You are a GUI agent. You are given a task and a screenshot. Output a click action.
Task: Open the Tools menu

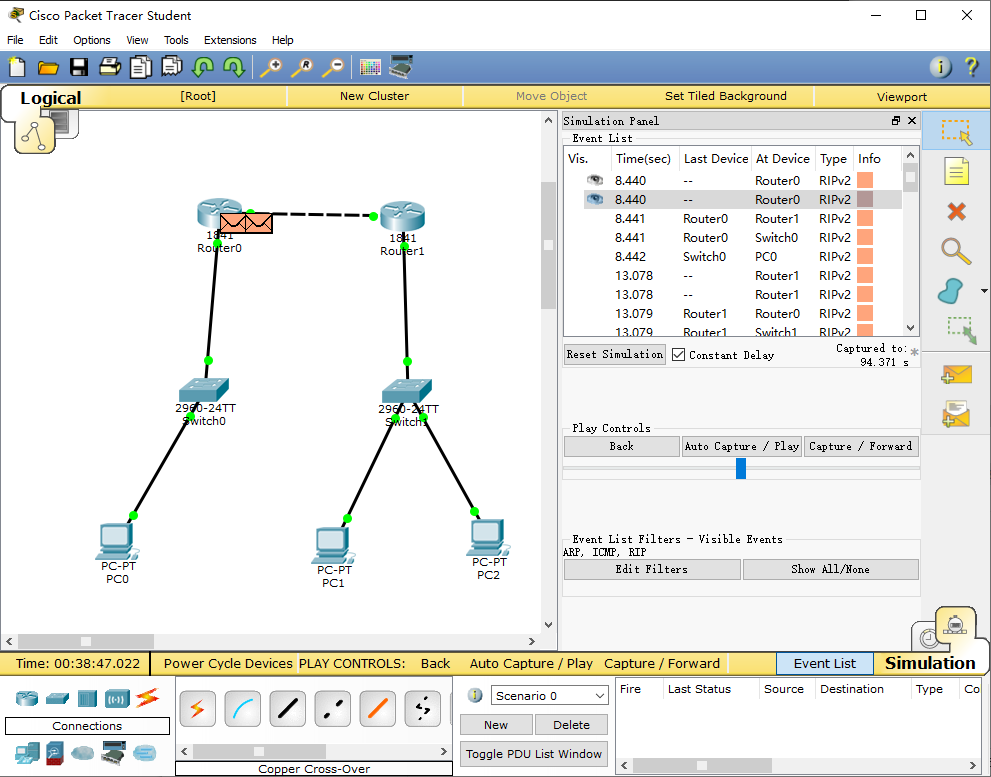point(176,40)
